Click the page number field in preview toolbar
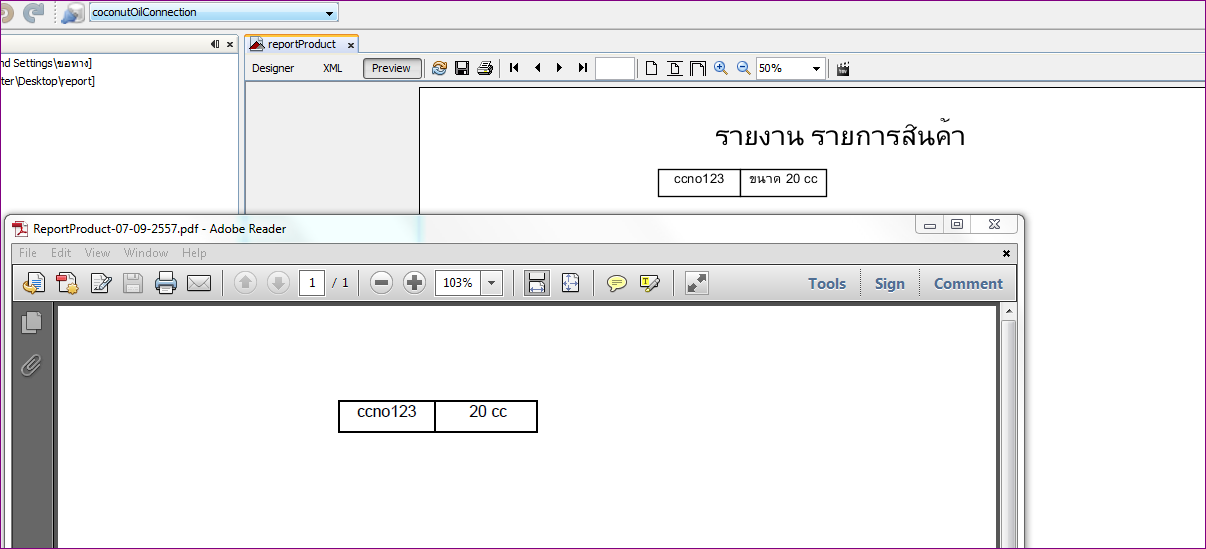Screen dimensions: 1206x549 point(615,68)
